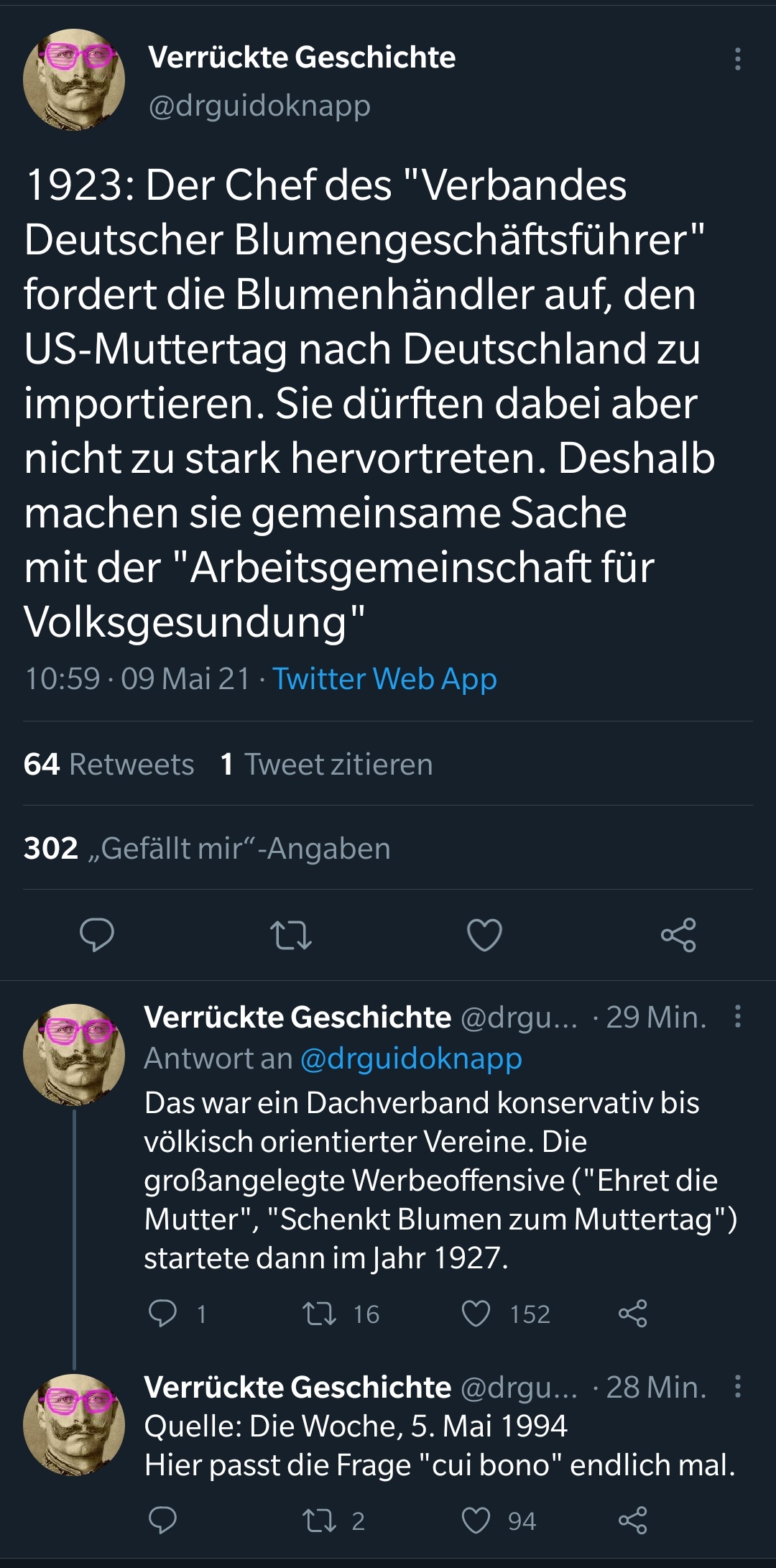
Task: Retweet the main Muttertag tweet
Action: (x=291, y=935)
